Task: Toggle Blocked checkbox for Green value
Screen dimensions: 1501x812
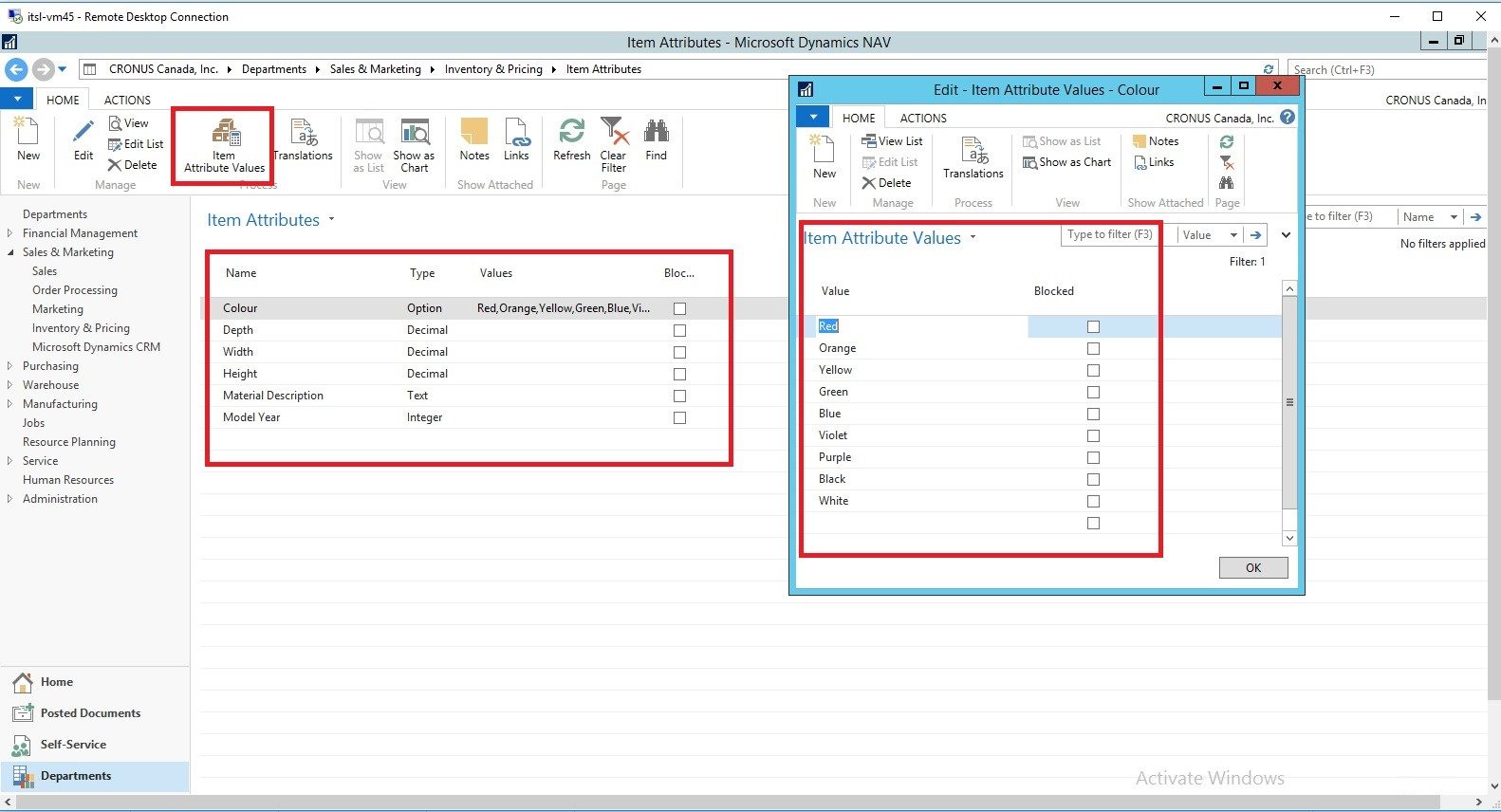Action: (1093, 392)
